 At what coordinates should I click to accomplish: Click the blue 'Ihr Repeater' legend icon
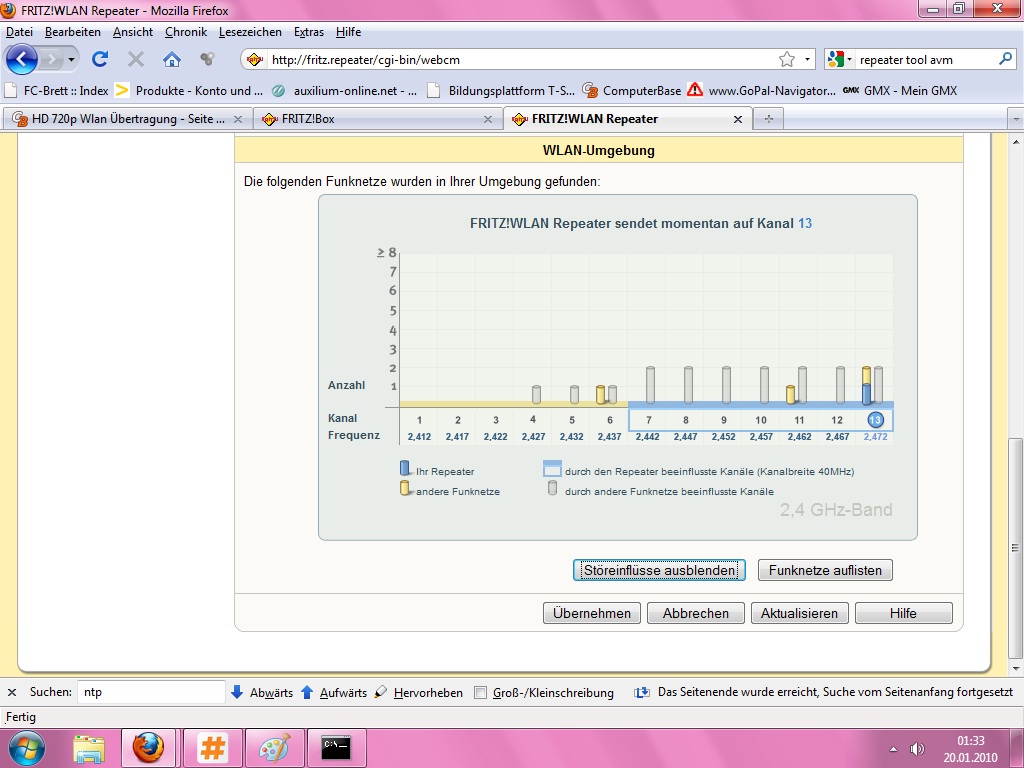tap(405, 468)
